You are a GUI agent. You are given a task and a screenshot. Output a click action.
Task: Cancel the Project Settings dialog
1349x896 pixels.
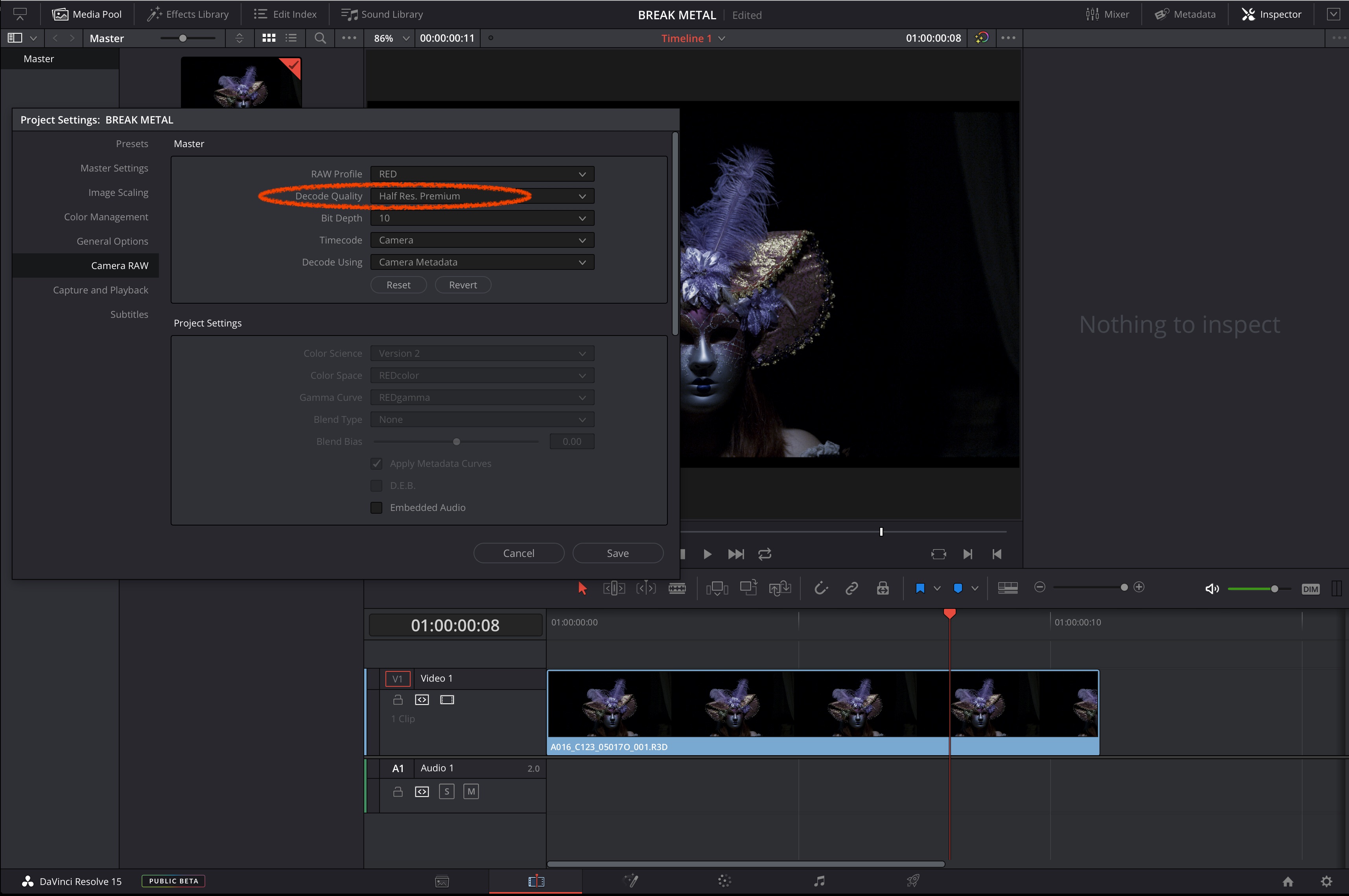(x=519, y=553)
